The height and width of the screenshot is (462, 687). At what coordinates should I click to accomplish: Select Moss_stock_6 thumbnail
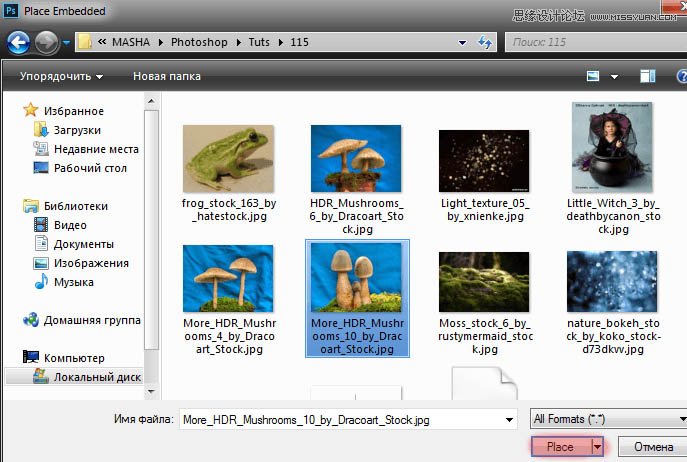click(484, 282)
